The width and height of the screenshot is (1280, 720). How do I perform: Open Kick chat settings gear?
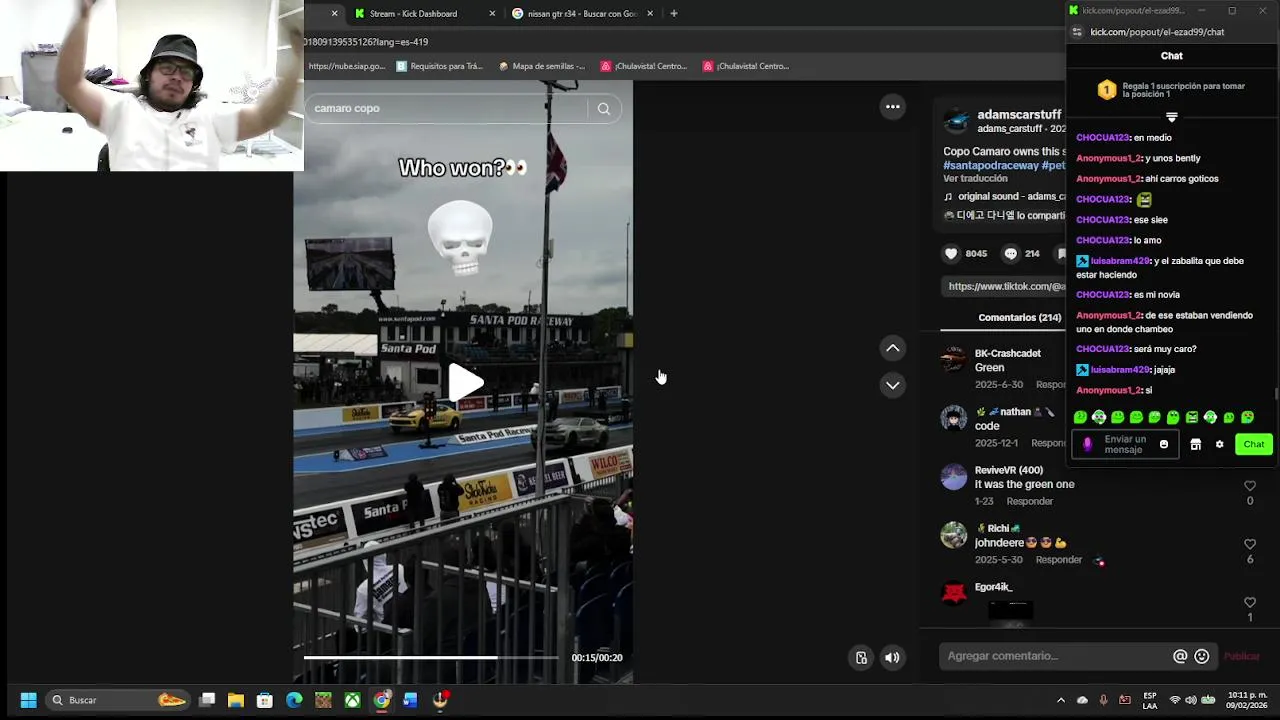pos(1219,444)
